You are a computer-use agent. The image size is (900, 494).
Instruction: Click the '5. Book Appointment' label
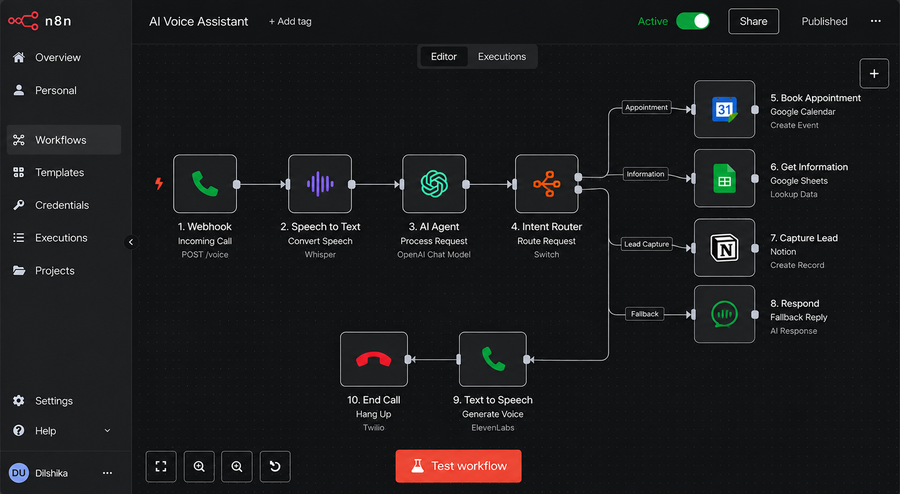(815, 98)
